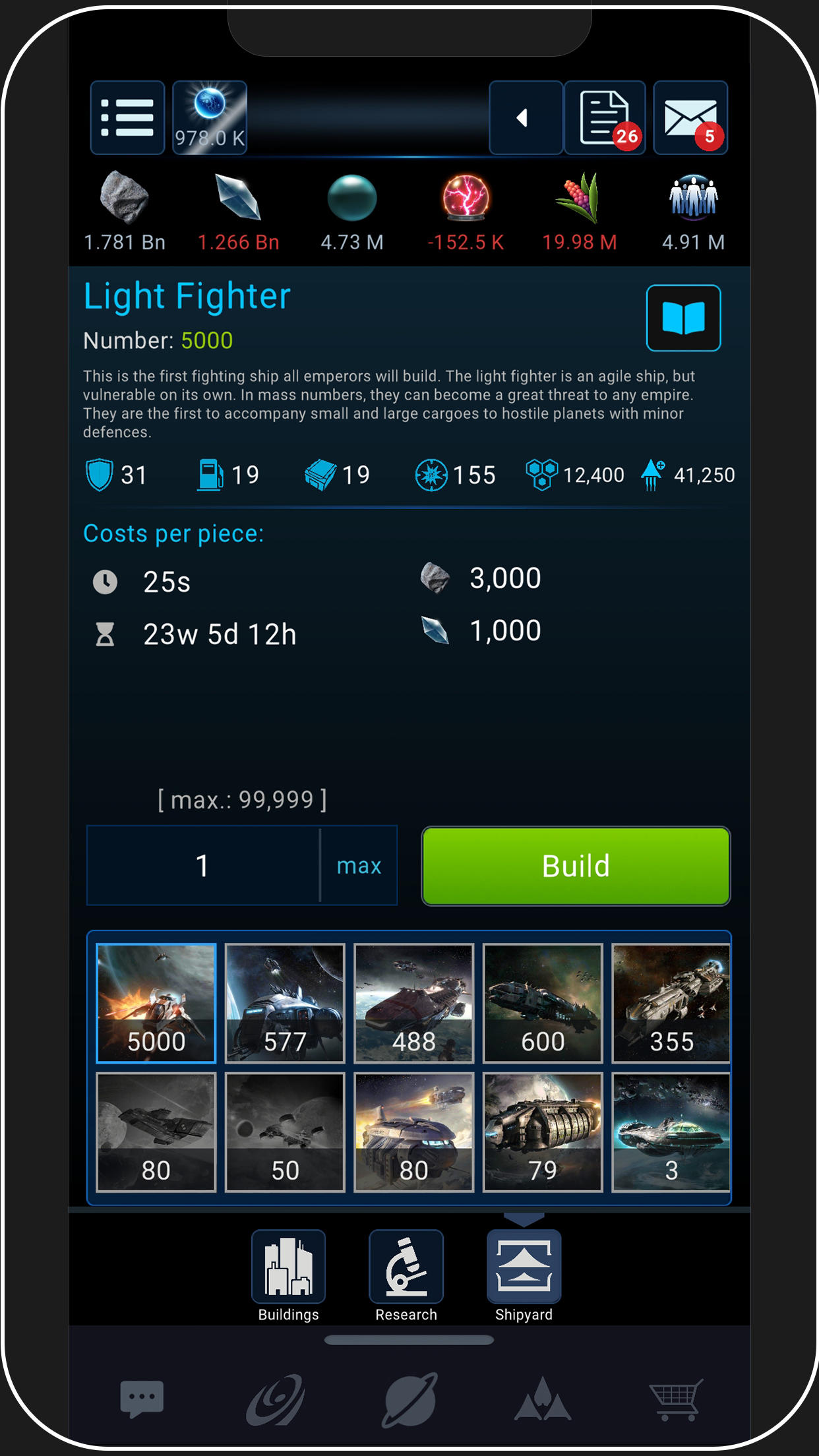The height and width of the screenshot is (1456, 819).
Task: Select the ship thumbnail with 79
Action: click(543, 1132)
